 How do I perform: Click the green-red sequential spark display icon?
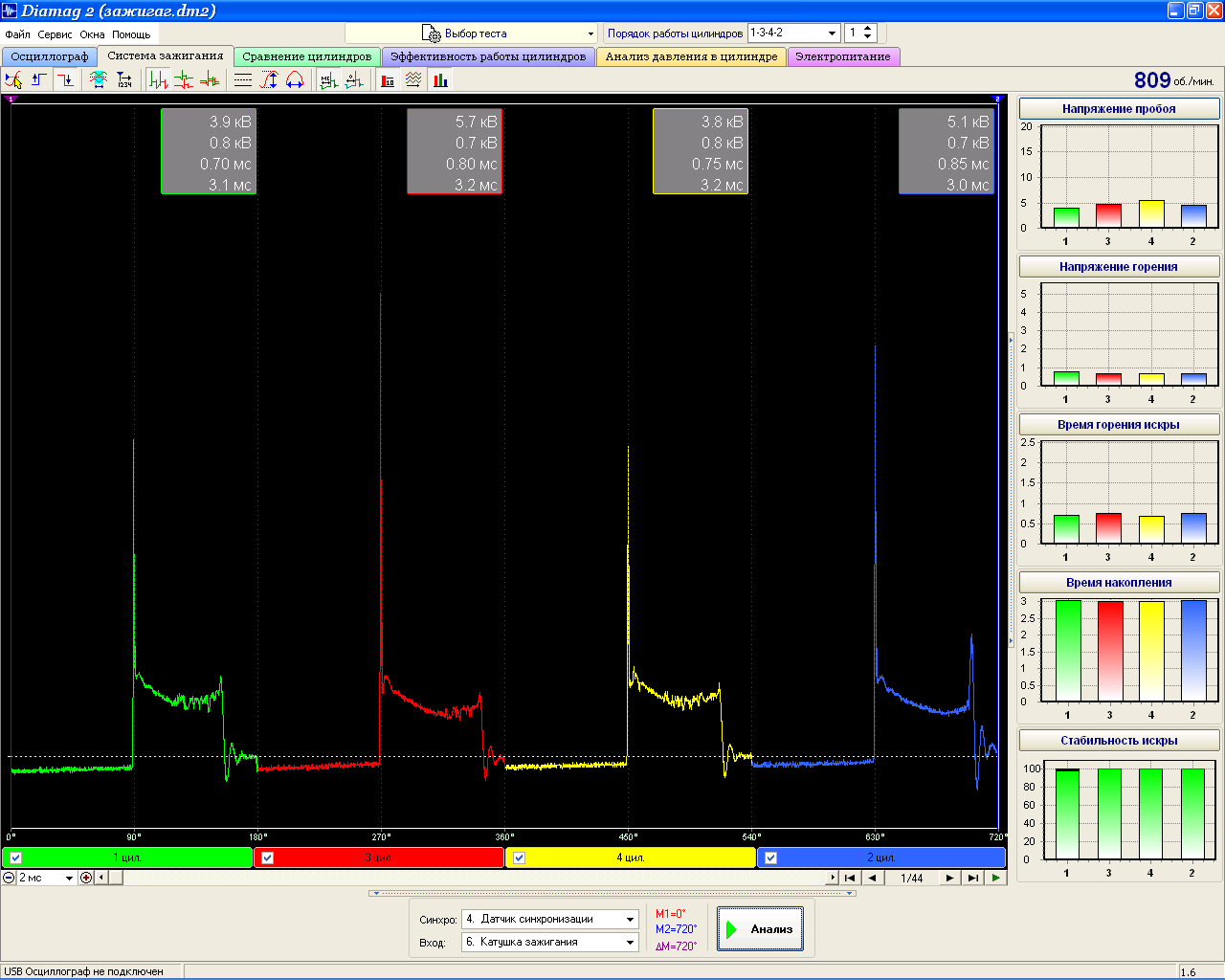158,80
